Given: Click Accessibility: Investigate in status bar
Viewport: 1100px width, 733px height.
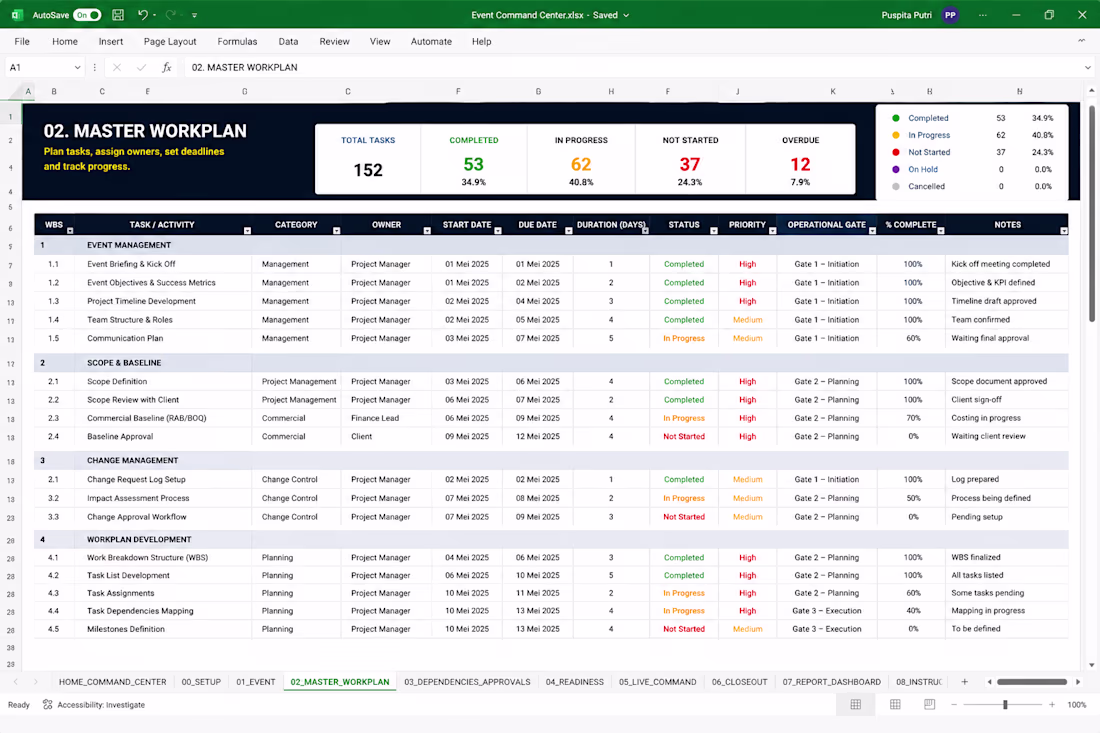Looking at the screenshot, I should 94,705.
